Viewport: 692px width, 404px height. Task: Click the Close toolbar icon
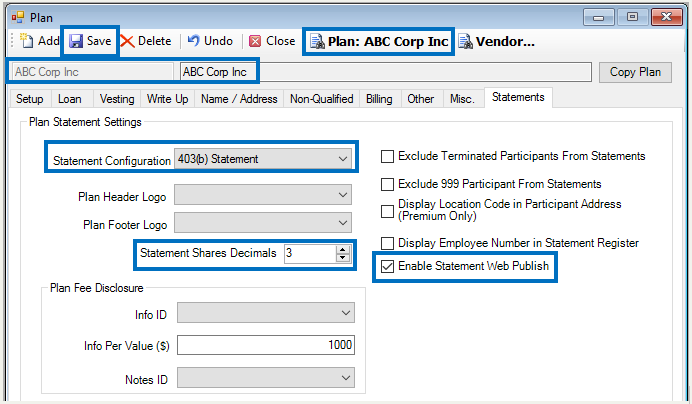click(255, 41)
